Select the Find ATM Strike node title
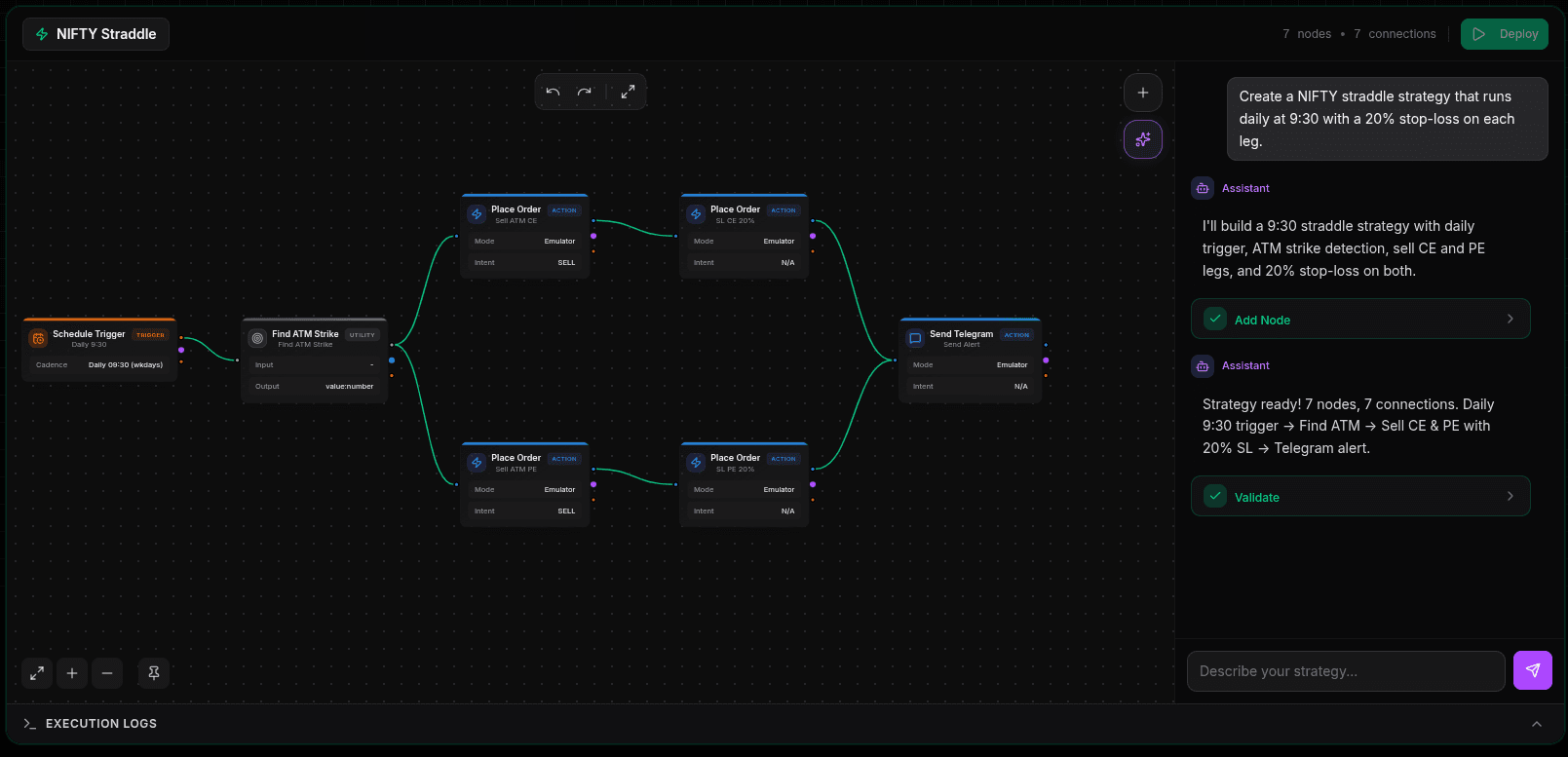 (x=305, y=334)
